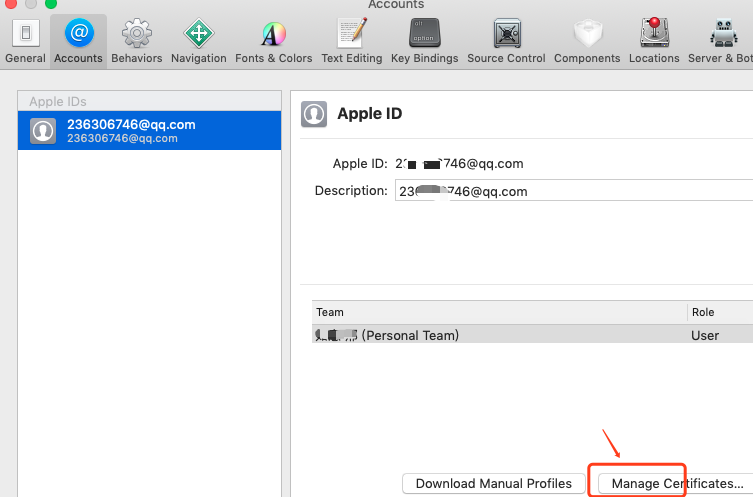Open Server & Bots preferences
Viewport: 753px width, 497px height.
[x=720, y=42]
